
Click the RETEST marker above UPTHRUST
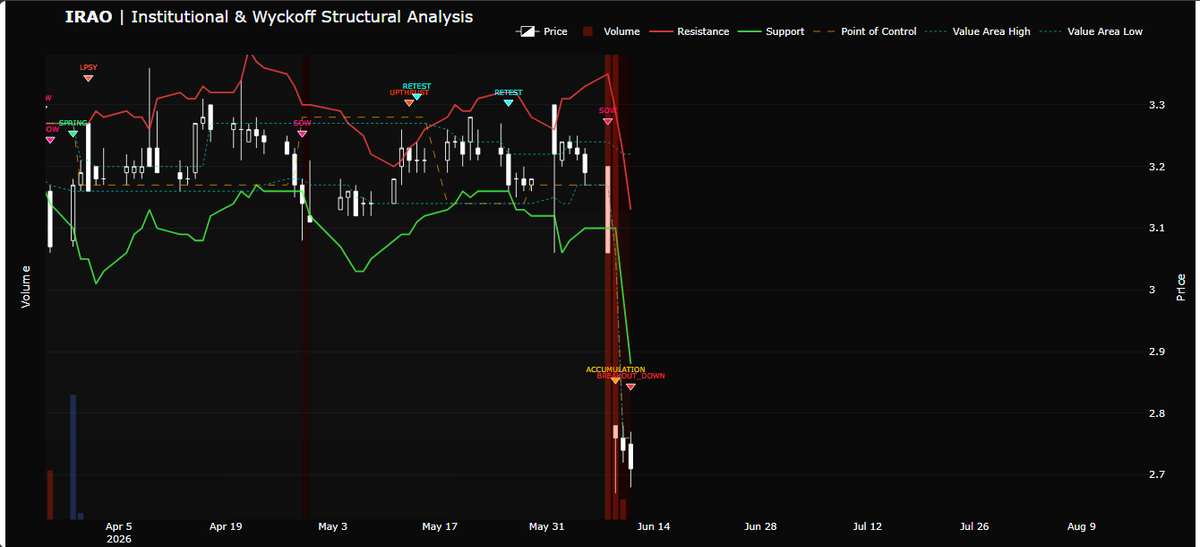417,96
